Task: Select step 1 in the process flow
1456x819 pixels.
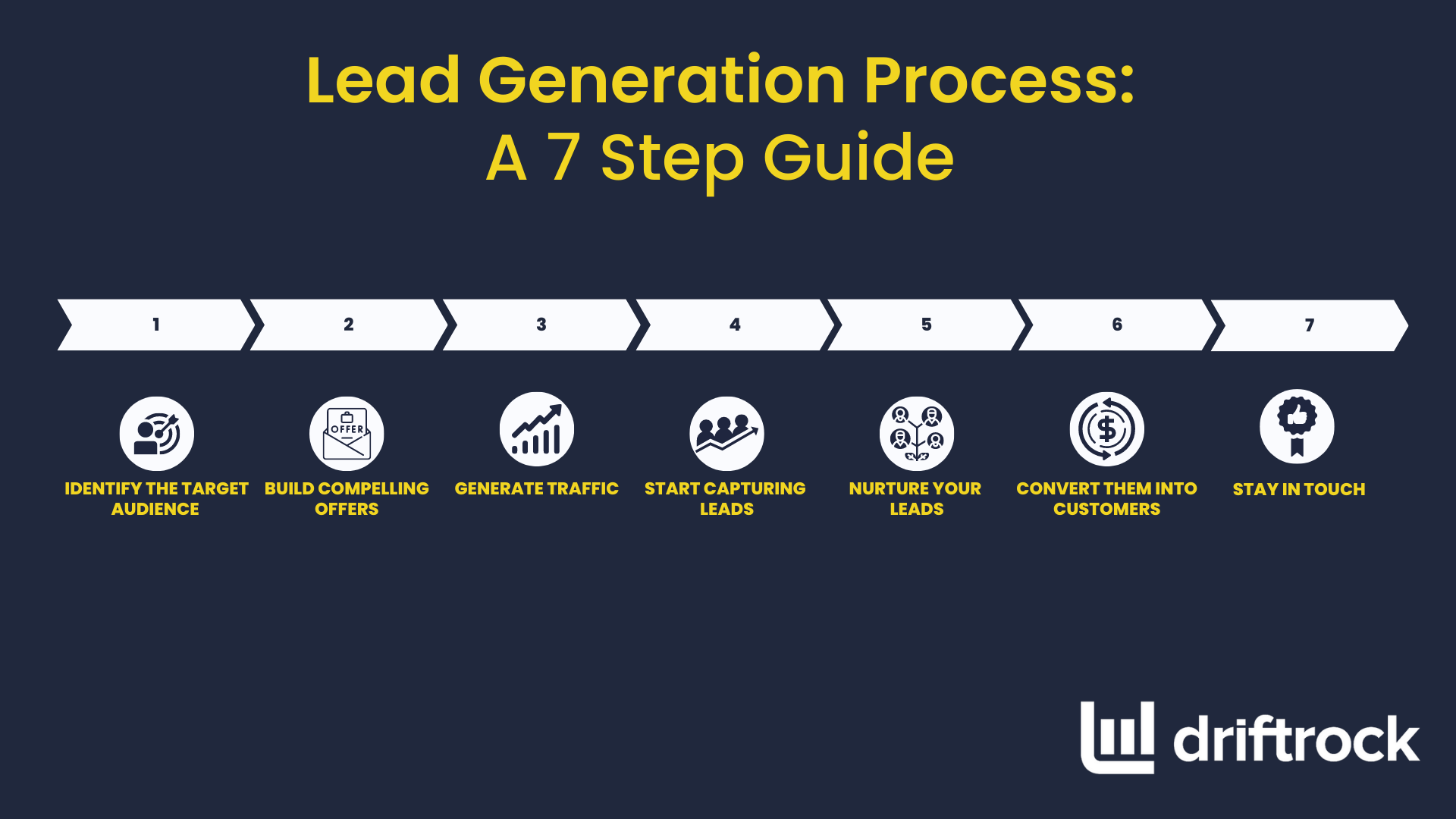Action: click(x=154, y=324)
